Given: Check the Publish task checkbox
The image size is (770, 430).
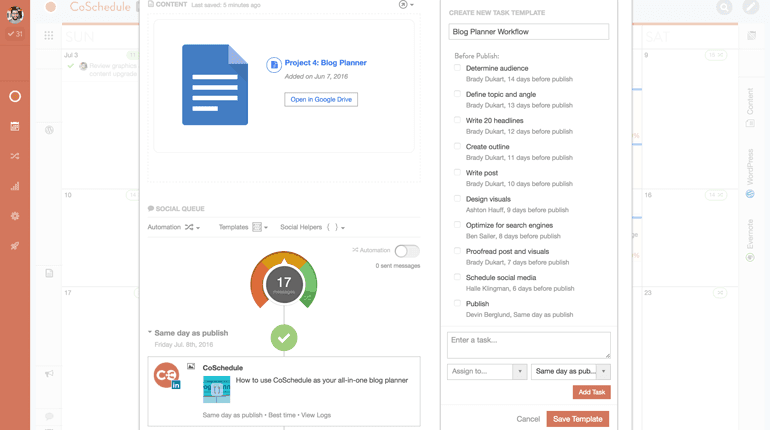Looking at the screenshot, I should point(457,303).
